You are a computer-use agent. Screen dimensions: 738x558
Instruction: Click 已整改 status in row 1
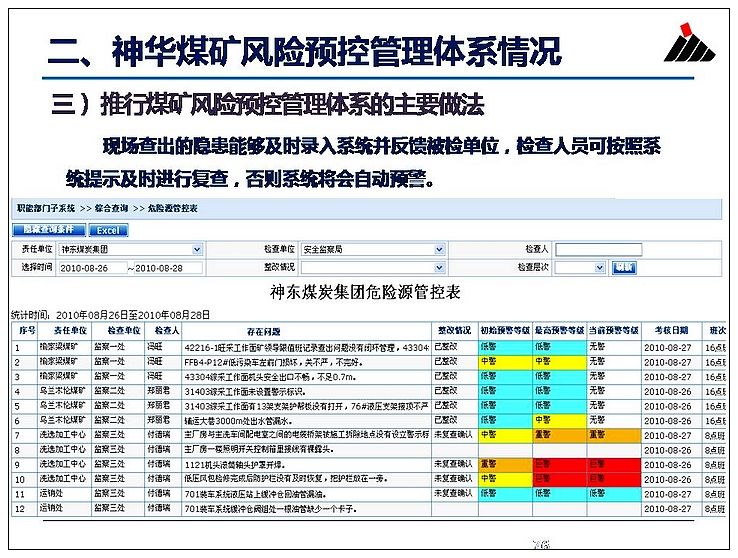446,347
